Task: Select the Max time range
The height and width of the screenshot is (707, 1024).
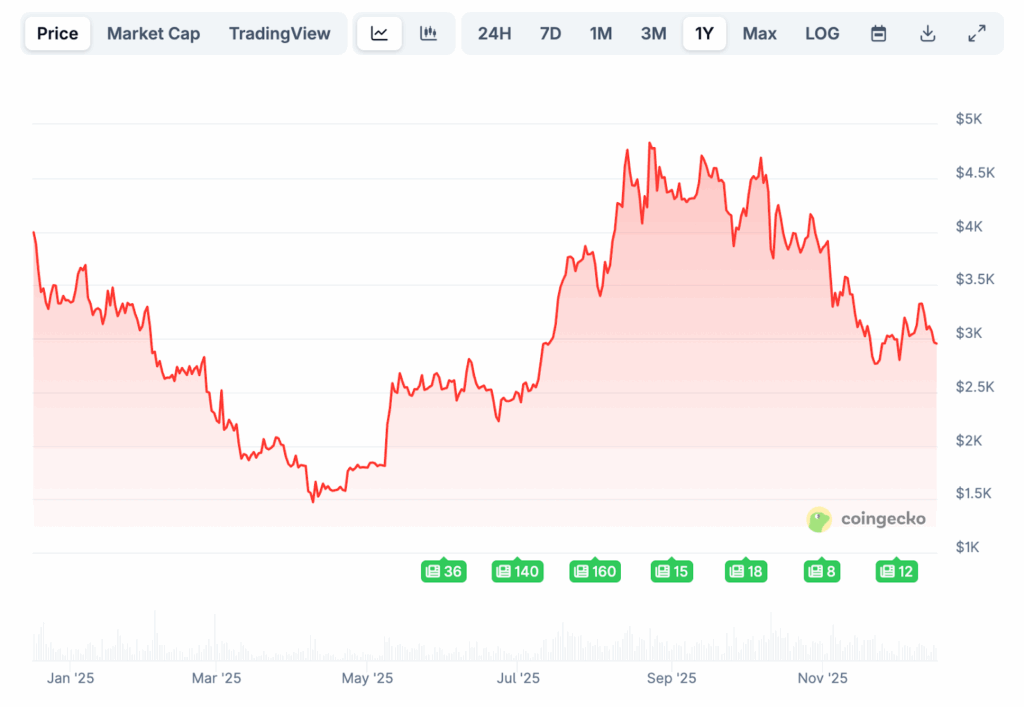Action: tap(759, 33)
